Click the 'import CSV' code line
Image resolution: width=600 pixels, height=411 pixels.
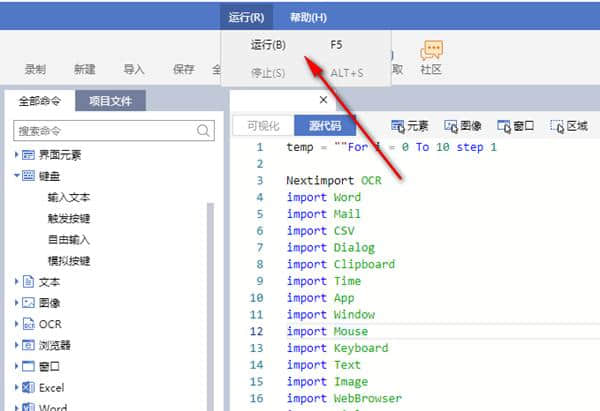click(x=321, y=231)
